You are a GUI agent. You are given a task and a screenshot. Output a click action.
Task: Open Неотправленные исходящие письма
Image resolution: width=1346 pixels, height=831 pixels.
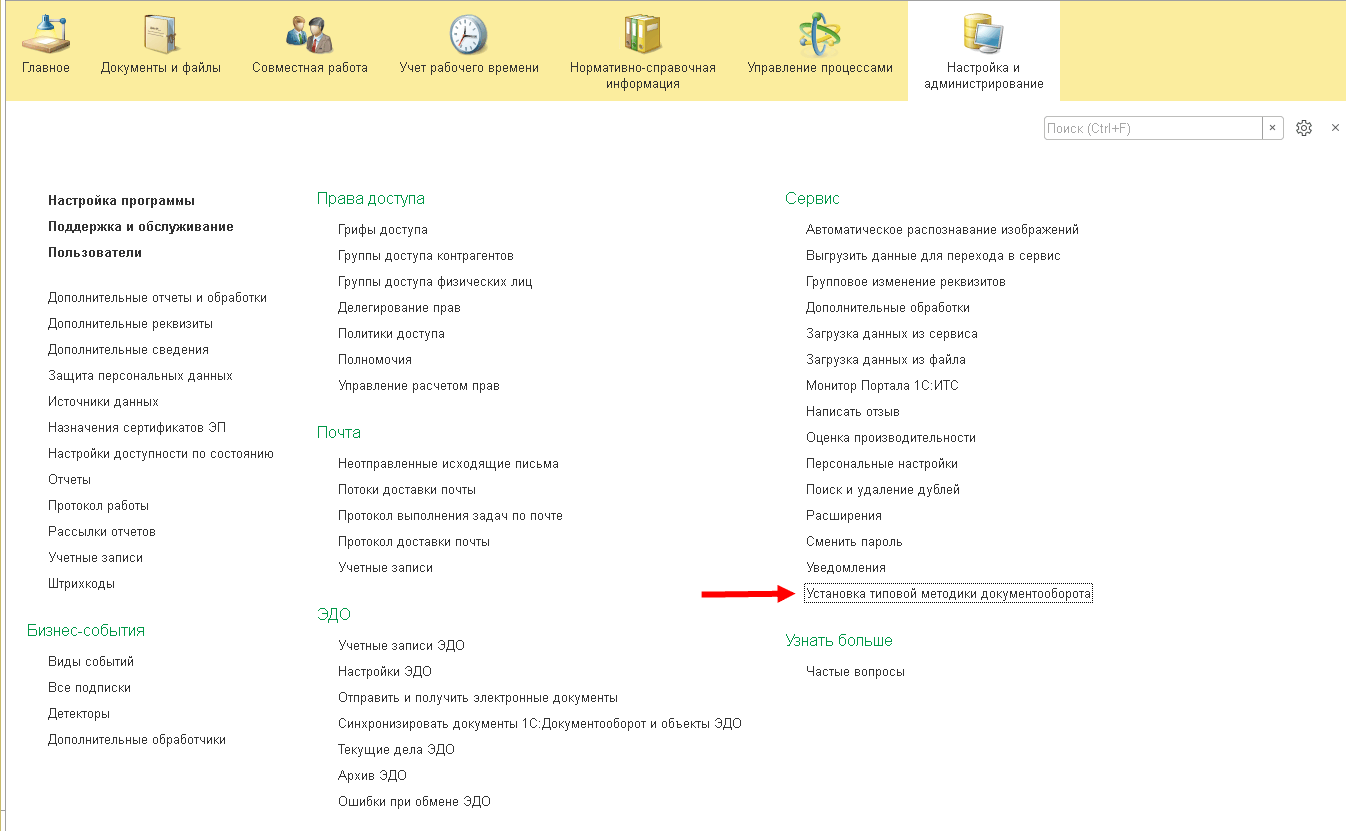[448, 464]
